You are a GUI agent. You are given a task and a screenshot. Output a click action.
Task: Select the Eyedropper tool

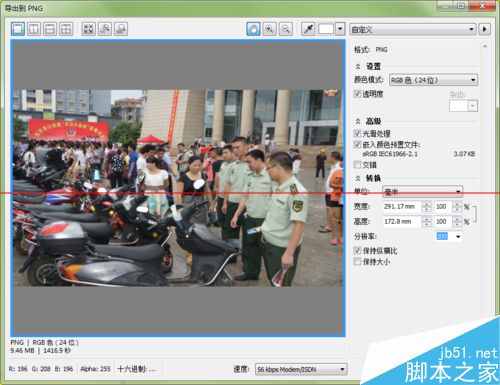pyautogui.click(x=308, y=29)
